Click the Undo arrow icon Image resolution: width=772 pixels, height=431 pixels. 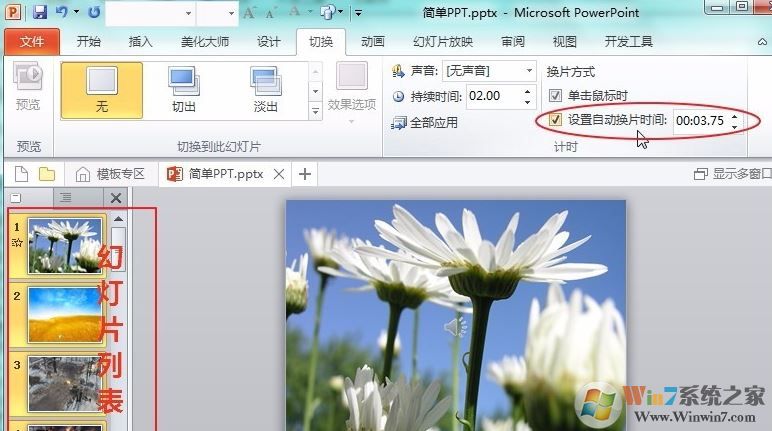click(x=62, y=11)
